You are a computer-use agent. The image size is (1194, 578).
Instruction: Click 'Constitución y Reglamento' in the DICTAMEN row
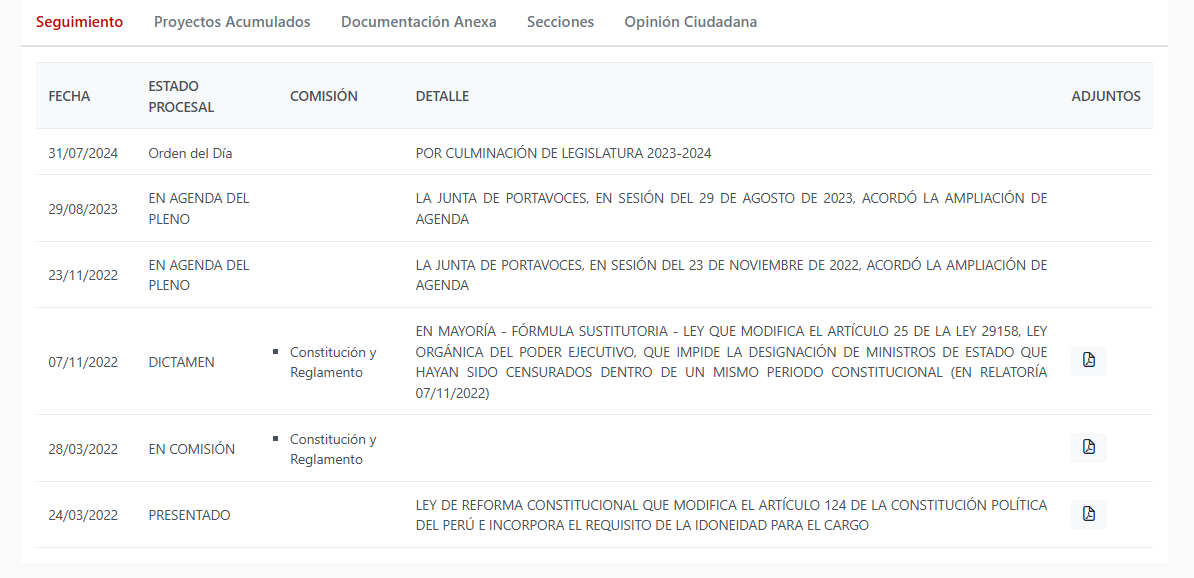click(333, 362)
